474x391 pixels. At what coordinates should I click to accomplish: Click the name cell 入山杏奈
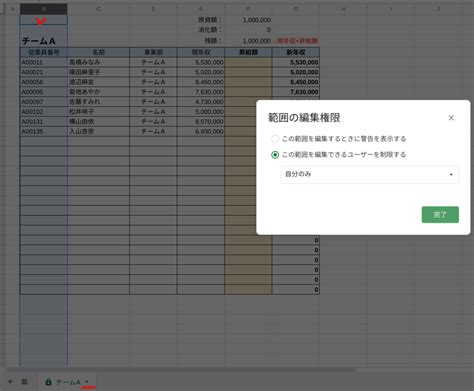pos(98,131)
